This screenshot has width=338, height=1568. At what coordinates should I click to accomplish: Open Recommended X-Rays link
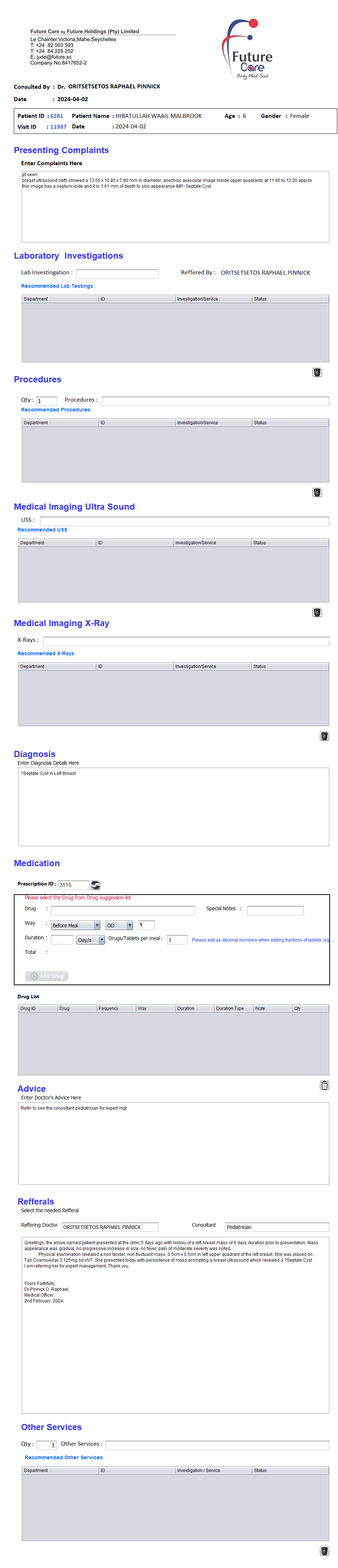point(45,653)
